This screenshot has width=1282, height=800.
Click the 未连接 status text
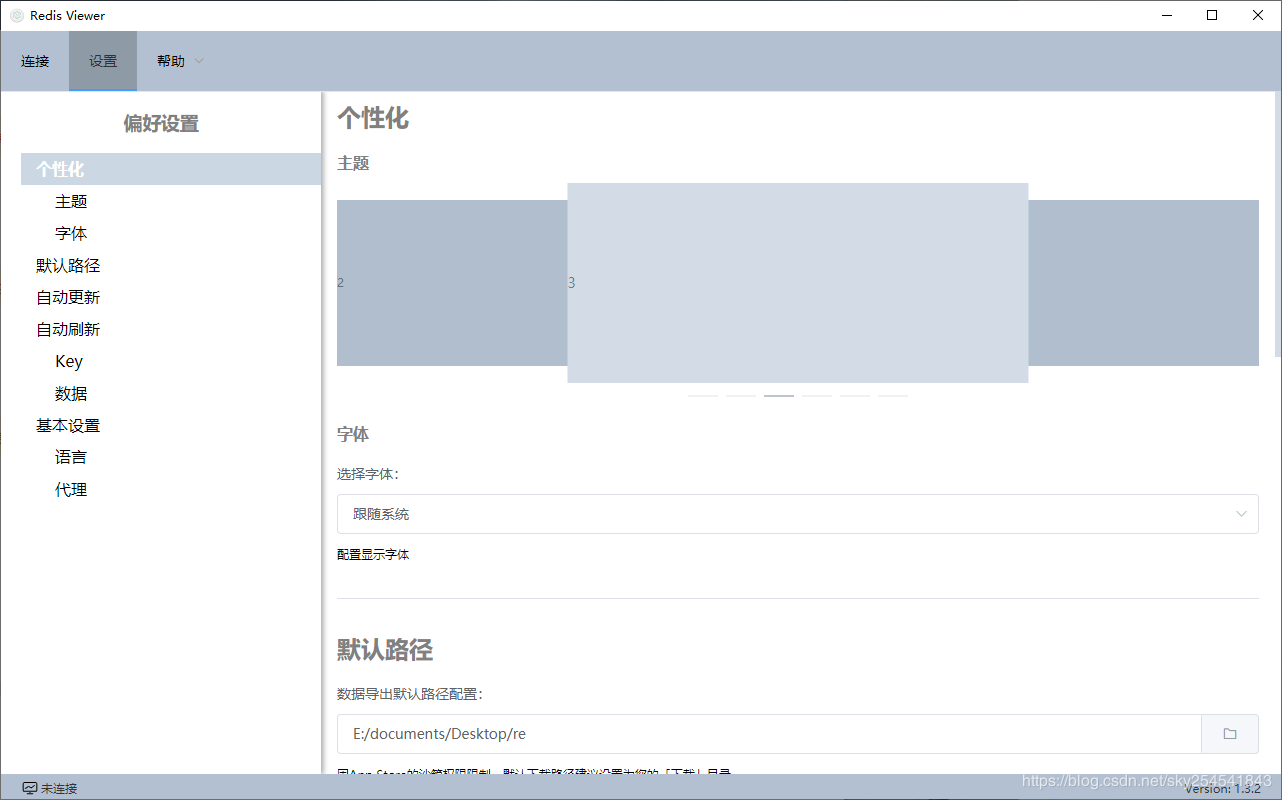(x=59, y=788)
